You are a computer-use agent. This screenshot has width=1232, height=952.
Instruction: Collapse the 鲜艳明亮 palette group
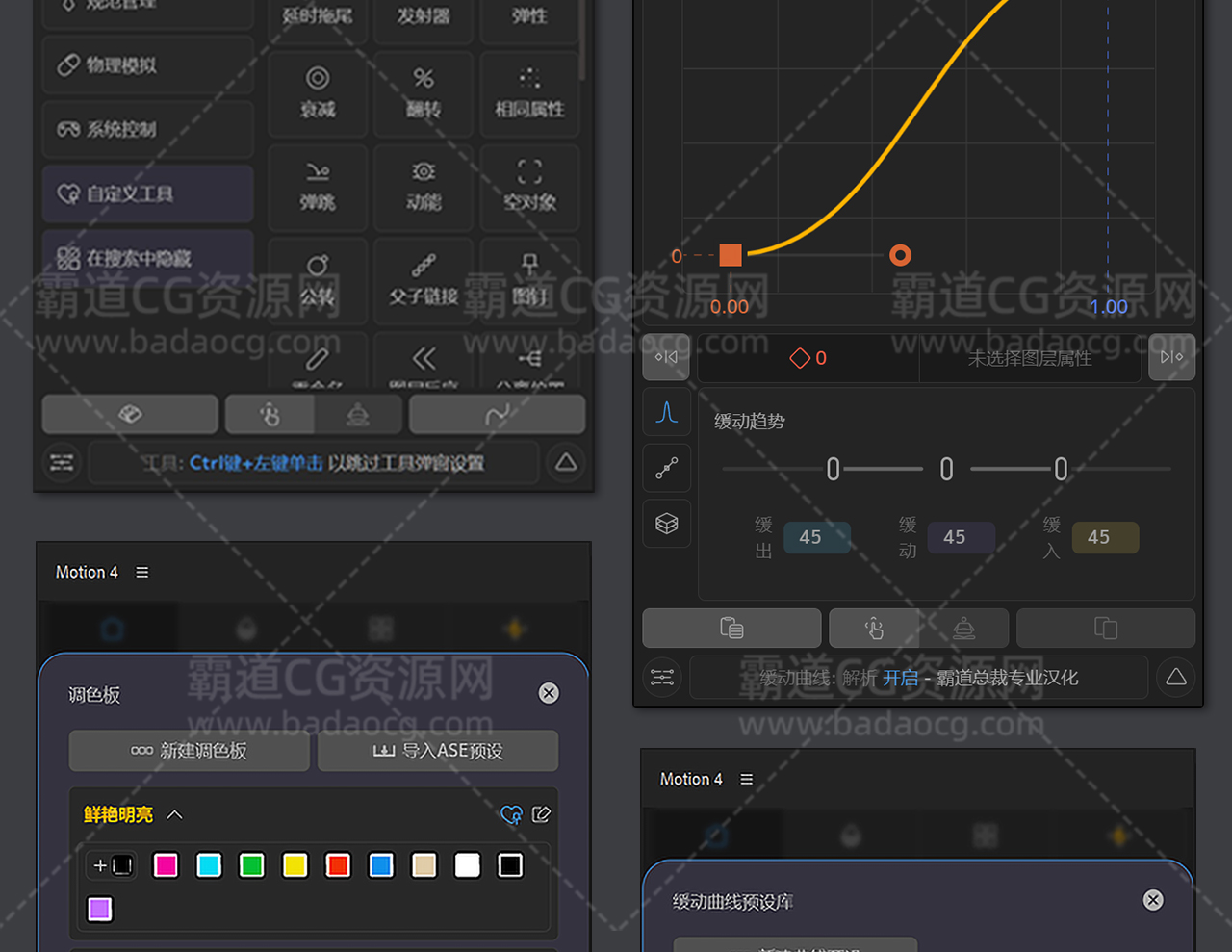(174, 814)
